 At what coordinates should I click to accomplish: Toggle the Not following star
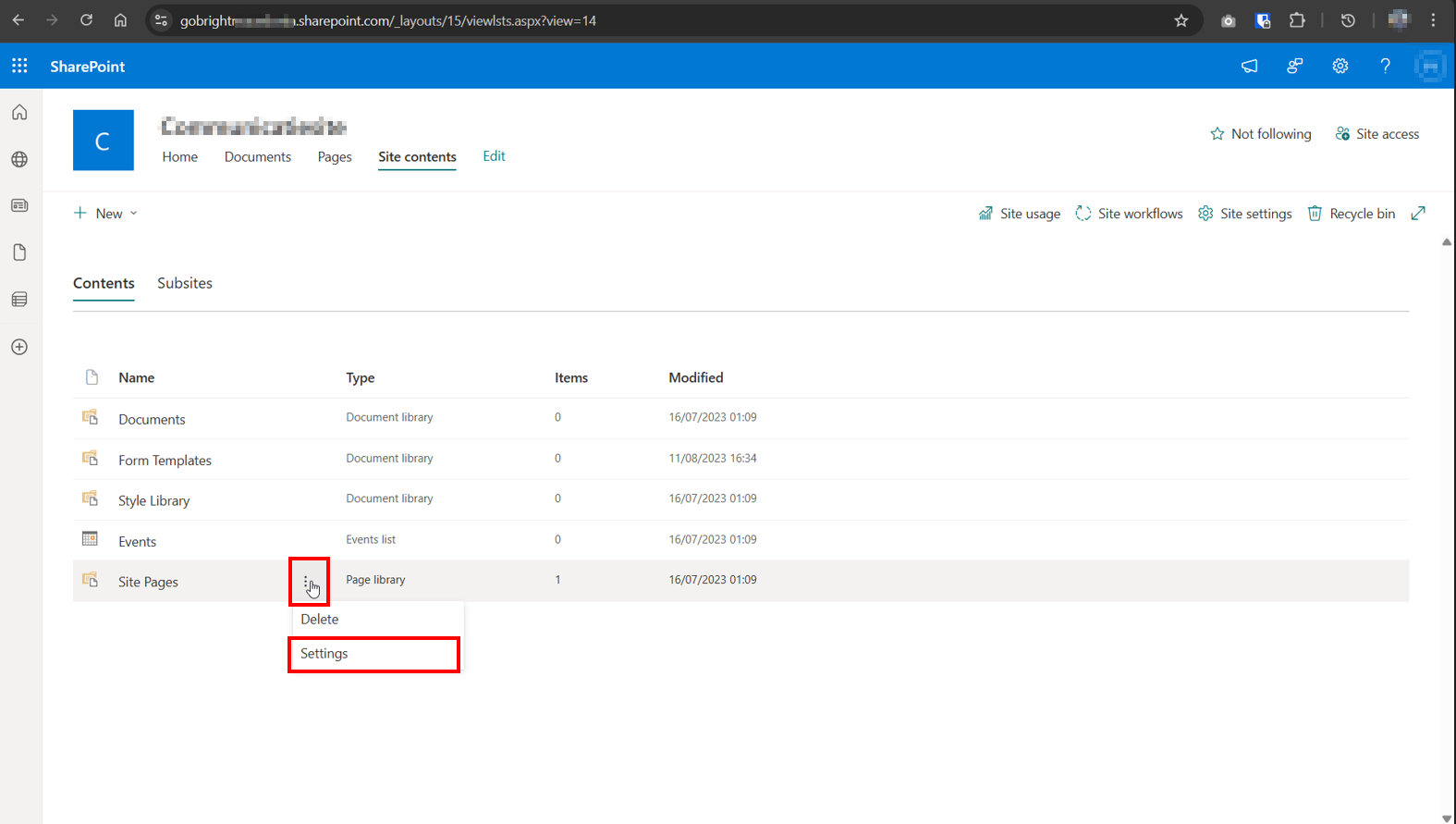(1260, 134)
